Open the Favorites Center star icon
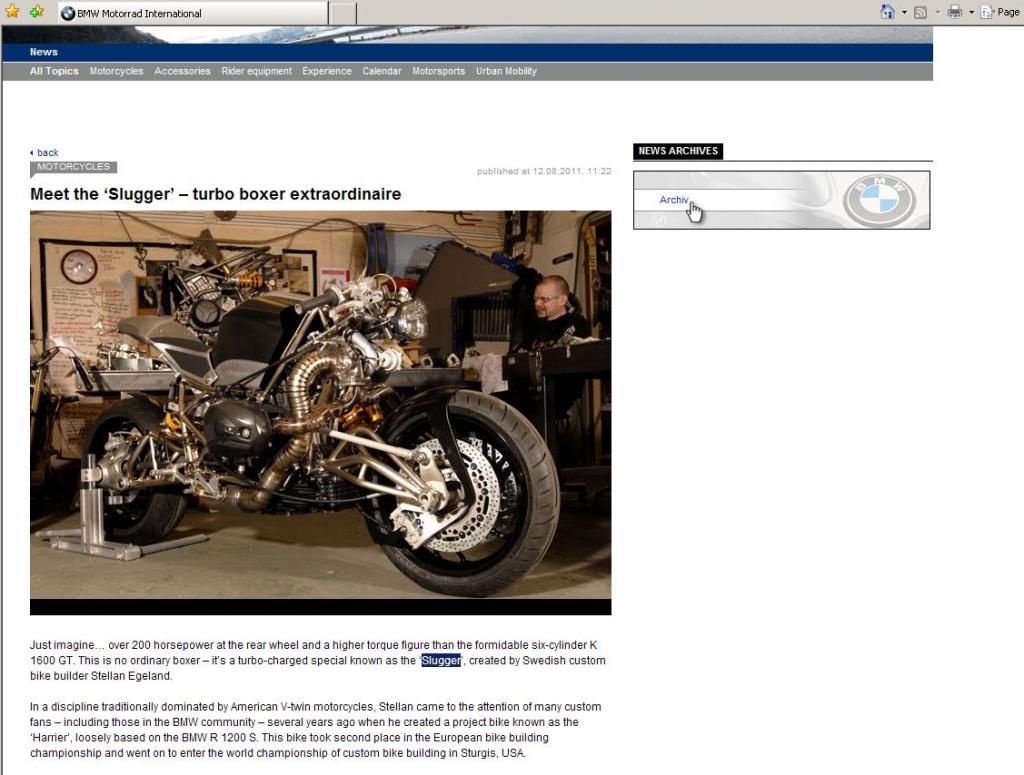 point(12,11)
